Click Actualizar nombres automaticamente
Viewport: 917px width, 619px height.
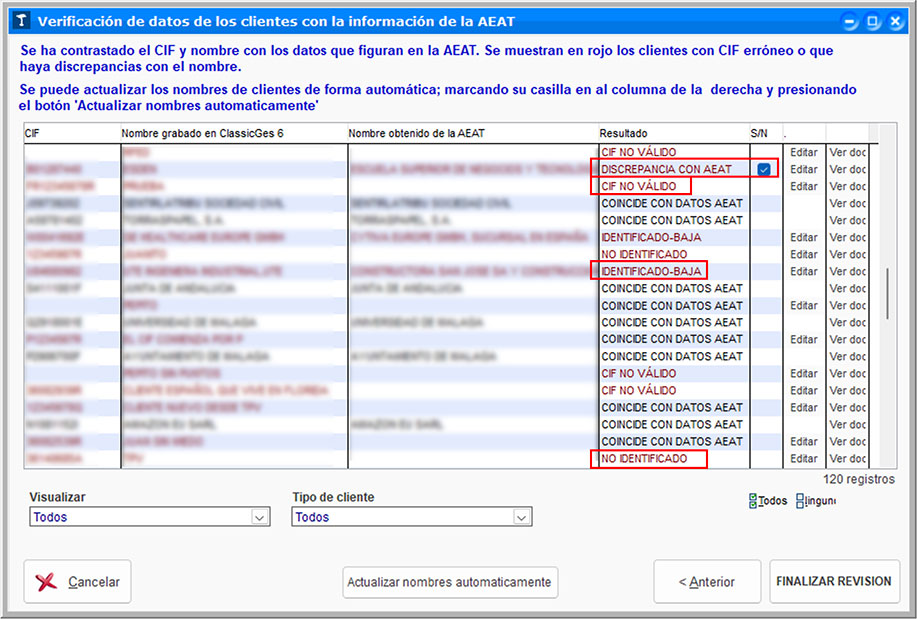[x=449, y=582]
